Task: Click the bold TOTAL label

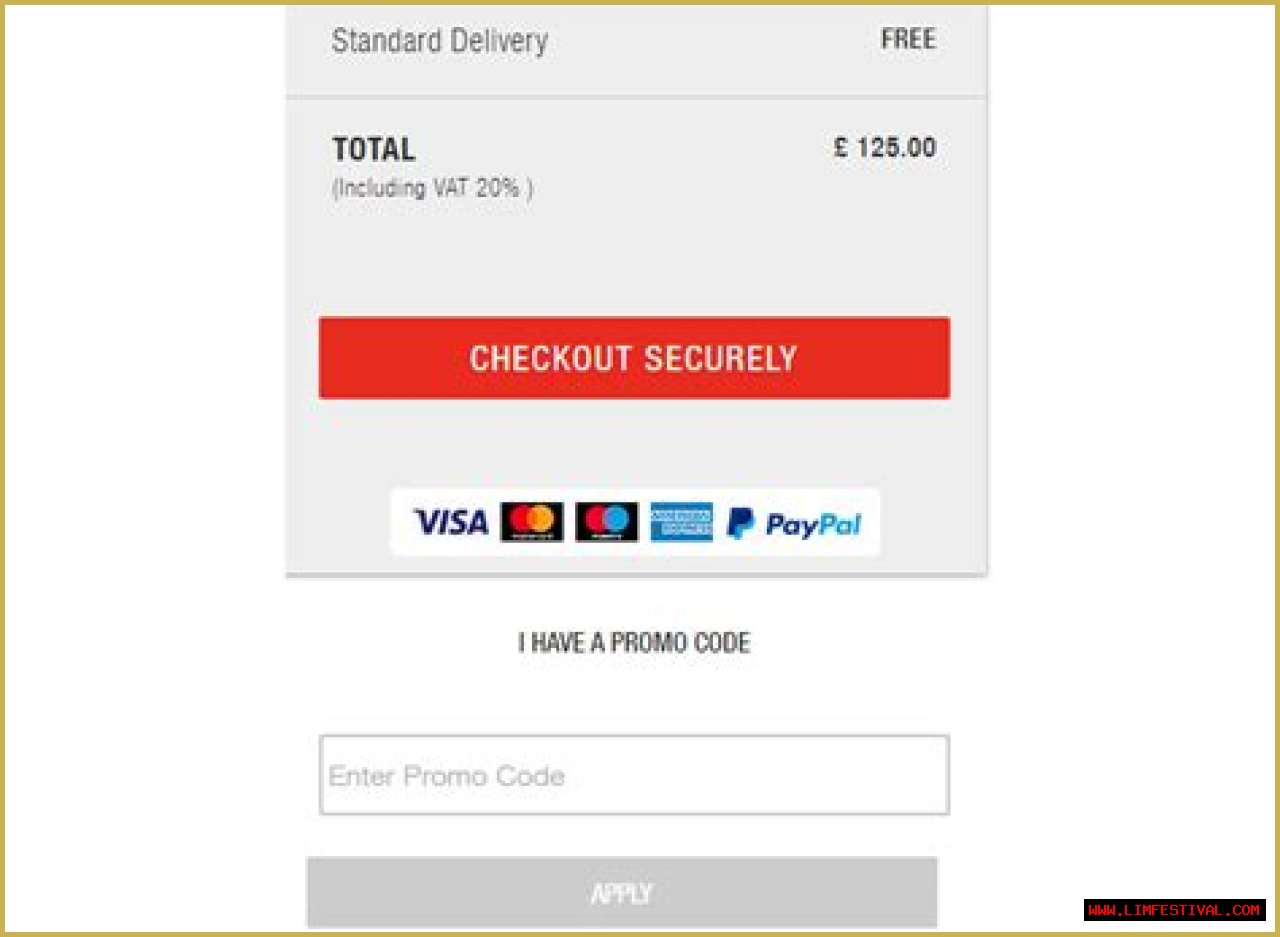Action: 373,149
